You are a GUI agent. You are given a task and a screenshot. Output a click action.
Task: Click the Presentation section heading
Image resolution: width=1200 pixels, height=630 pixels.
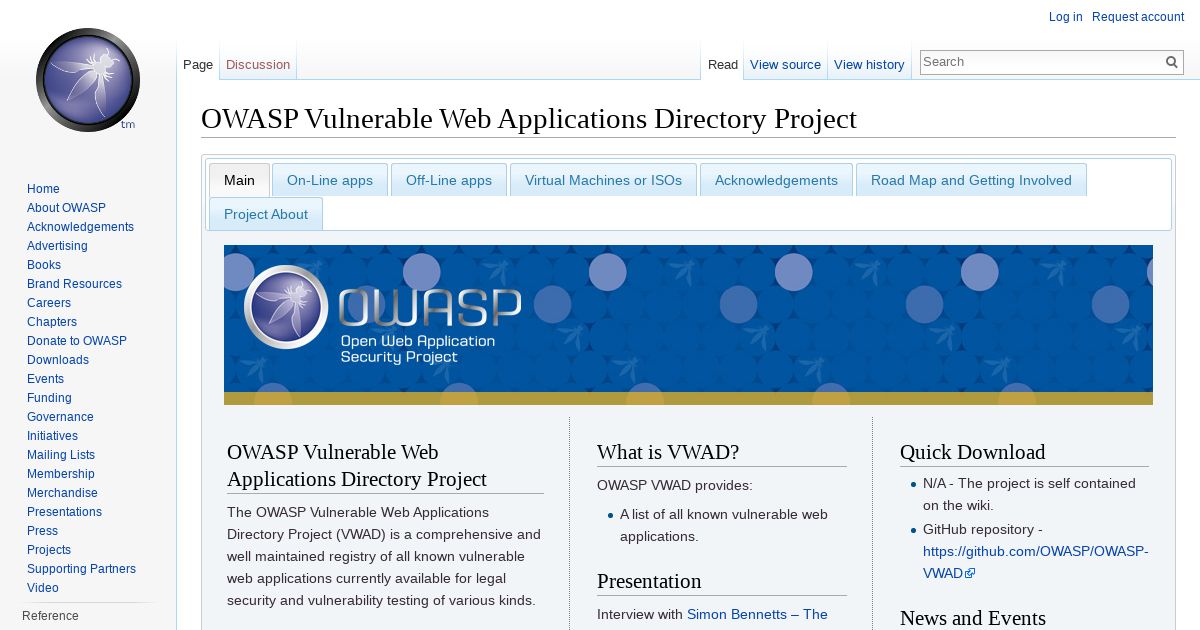click(x=649, y=581)
